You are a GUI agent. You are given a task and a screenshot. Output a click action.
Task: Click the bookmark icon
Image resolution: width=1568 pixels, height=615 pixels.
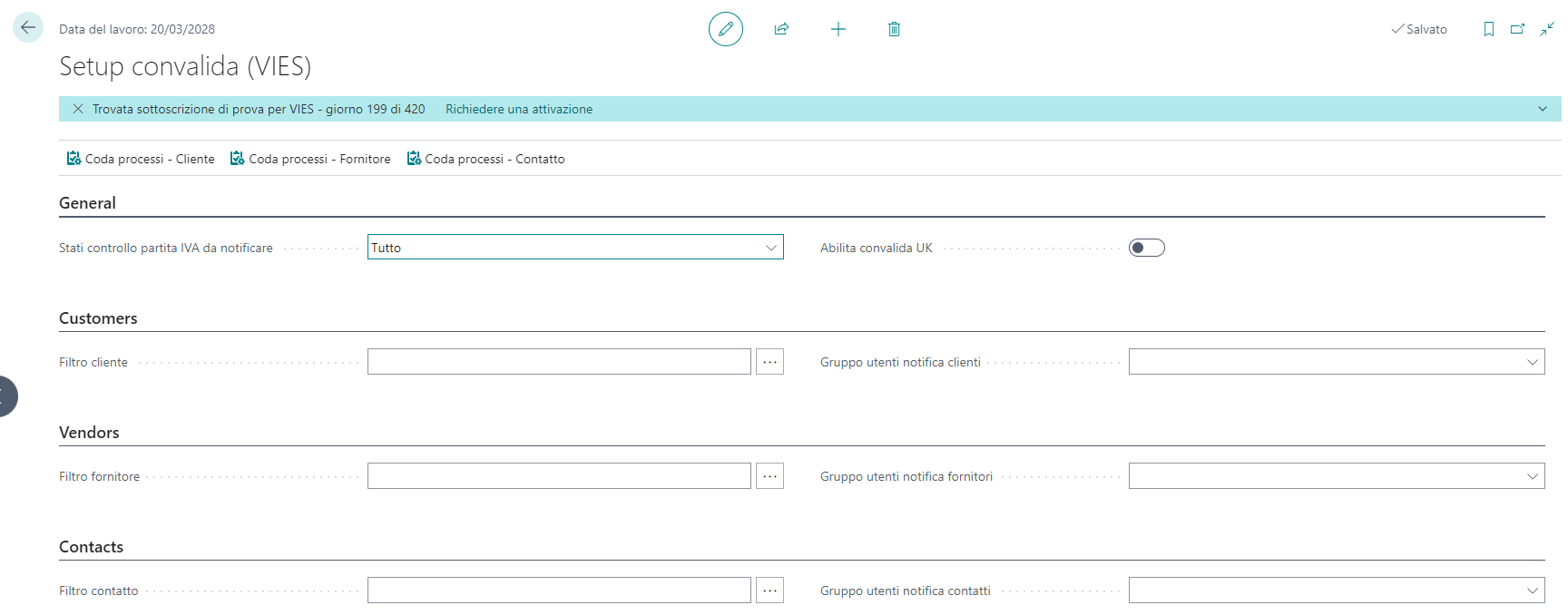1488,29
